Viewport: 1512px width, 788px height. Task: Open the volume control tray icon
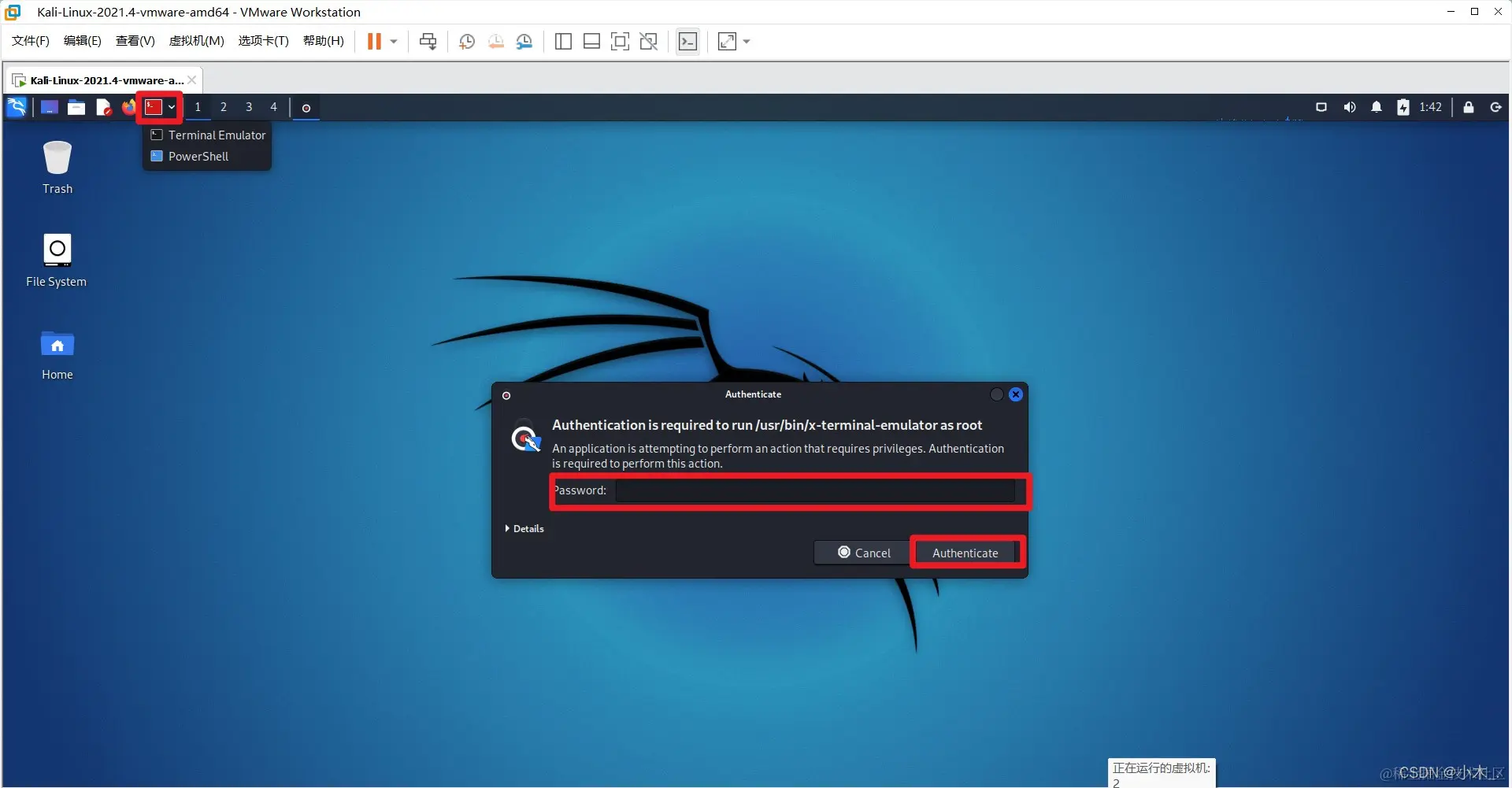click(1349, 107)
